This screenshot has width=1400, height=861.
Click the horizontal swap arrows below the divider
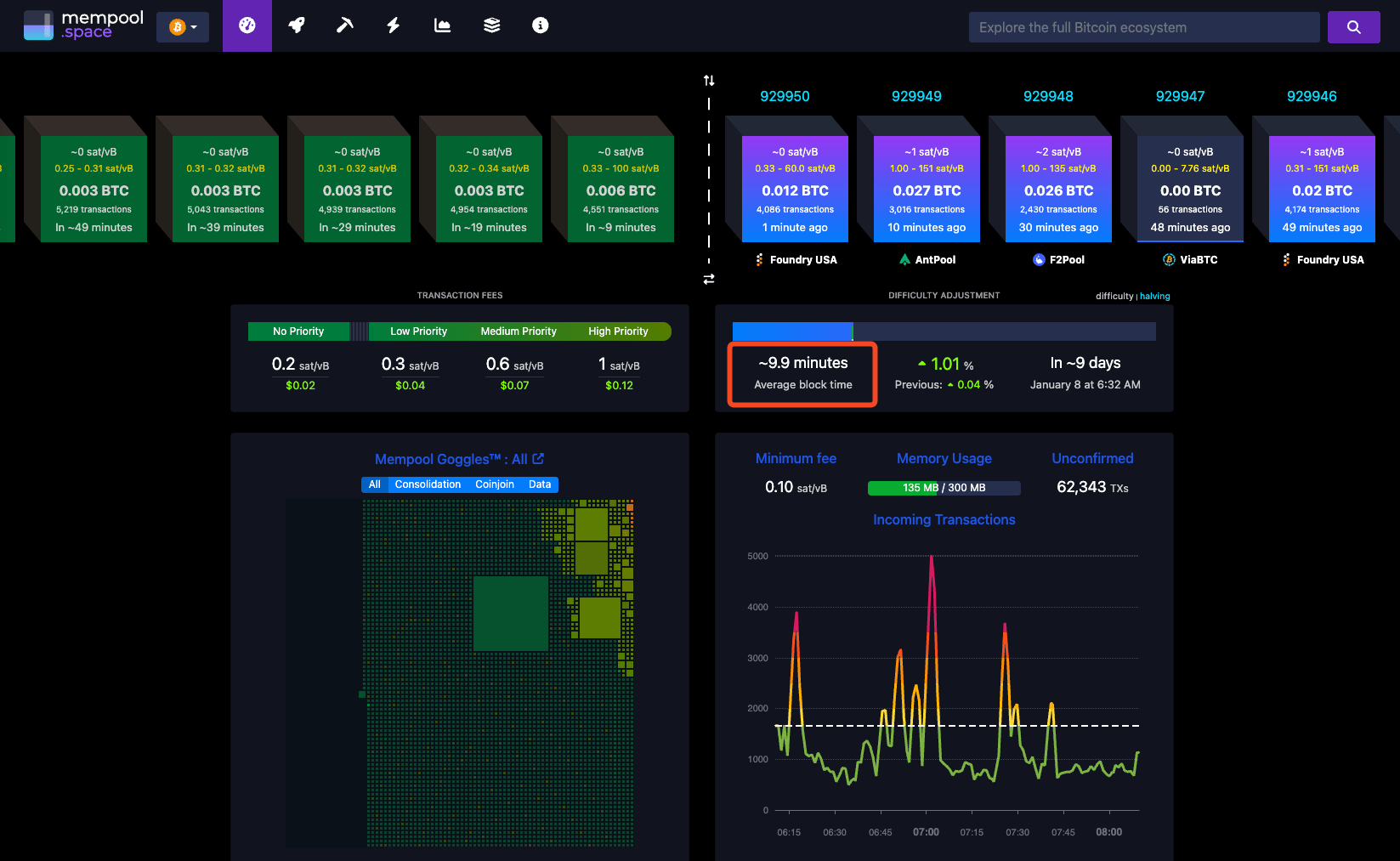click(709, 279)
